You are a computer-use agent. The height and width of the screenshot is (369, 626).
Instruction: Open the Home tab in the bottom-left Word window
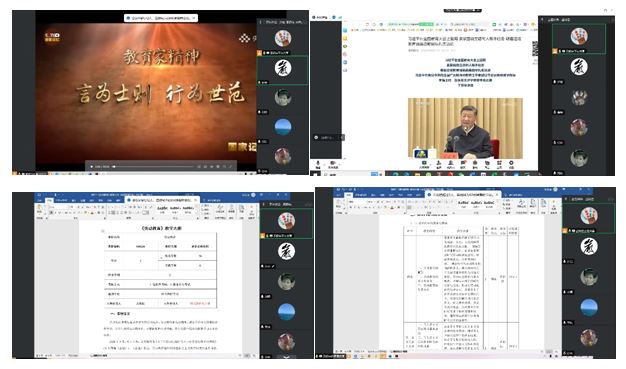point(50,200)
